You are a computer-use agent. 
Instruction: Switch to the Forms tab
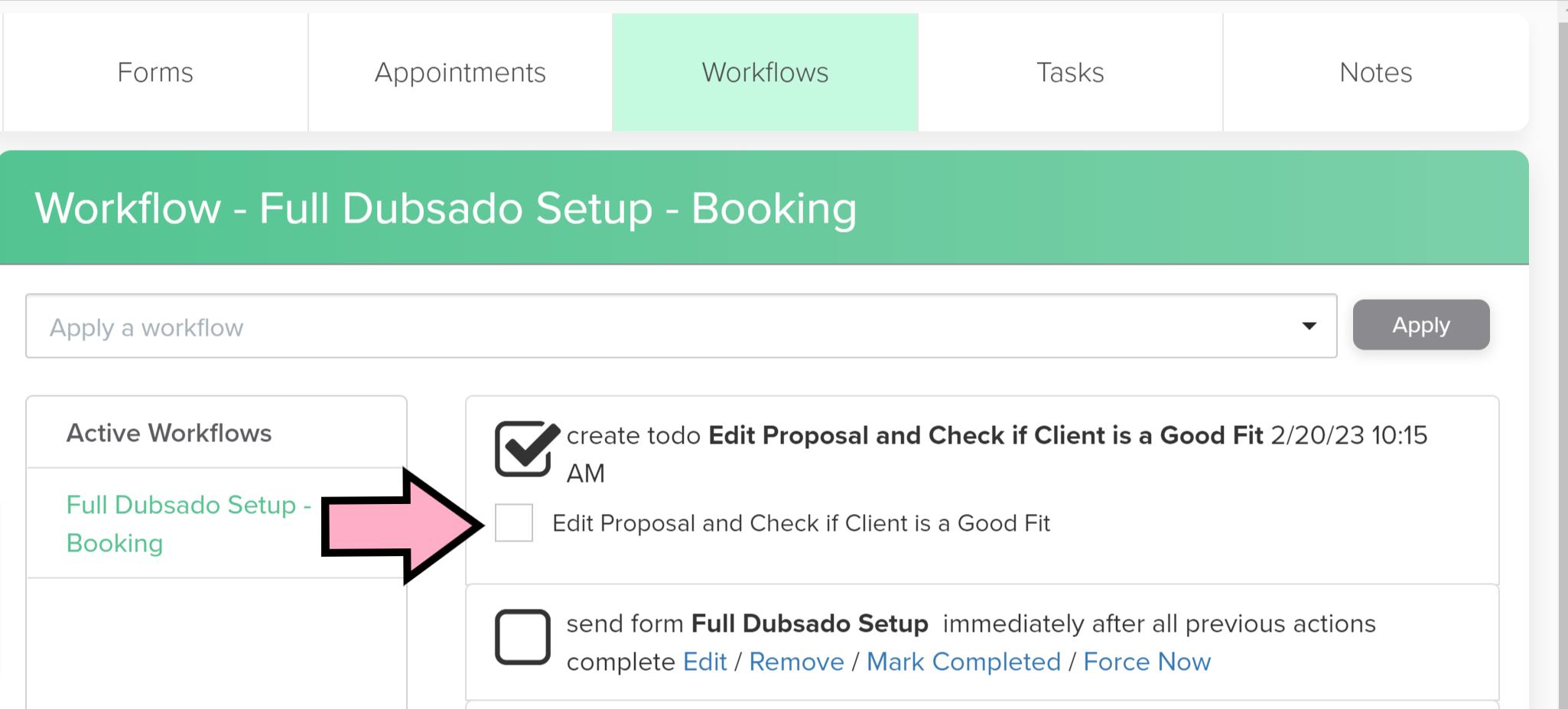pos(155,72)
